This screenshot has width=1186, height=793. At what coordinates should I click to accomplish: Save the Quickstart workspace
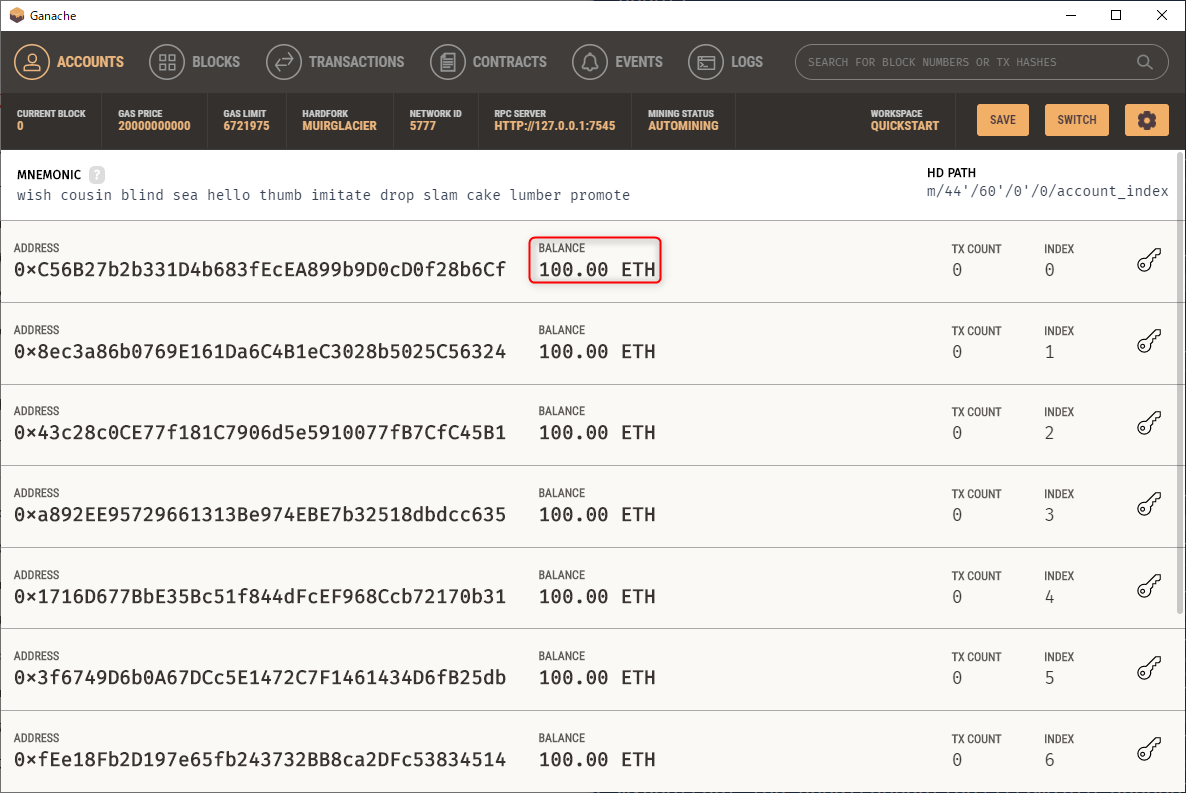coord(1002,120)
